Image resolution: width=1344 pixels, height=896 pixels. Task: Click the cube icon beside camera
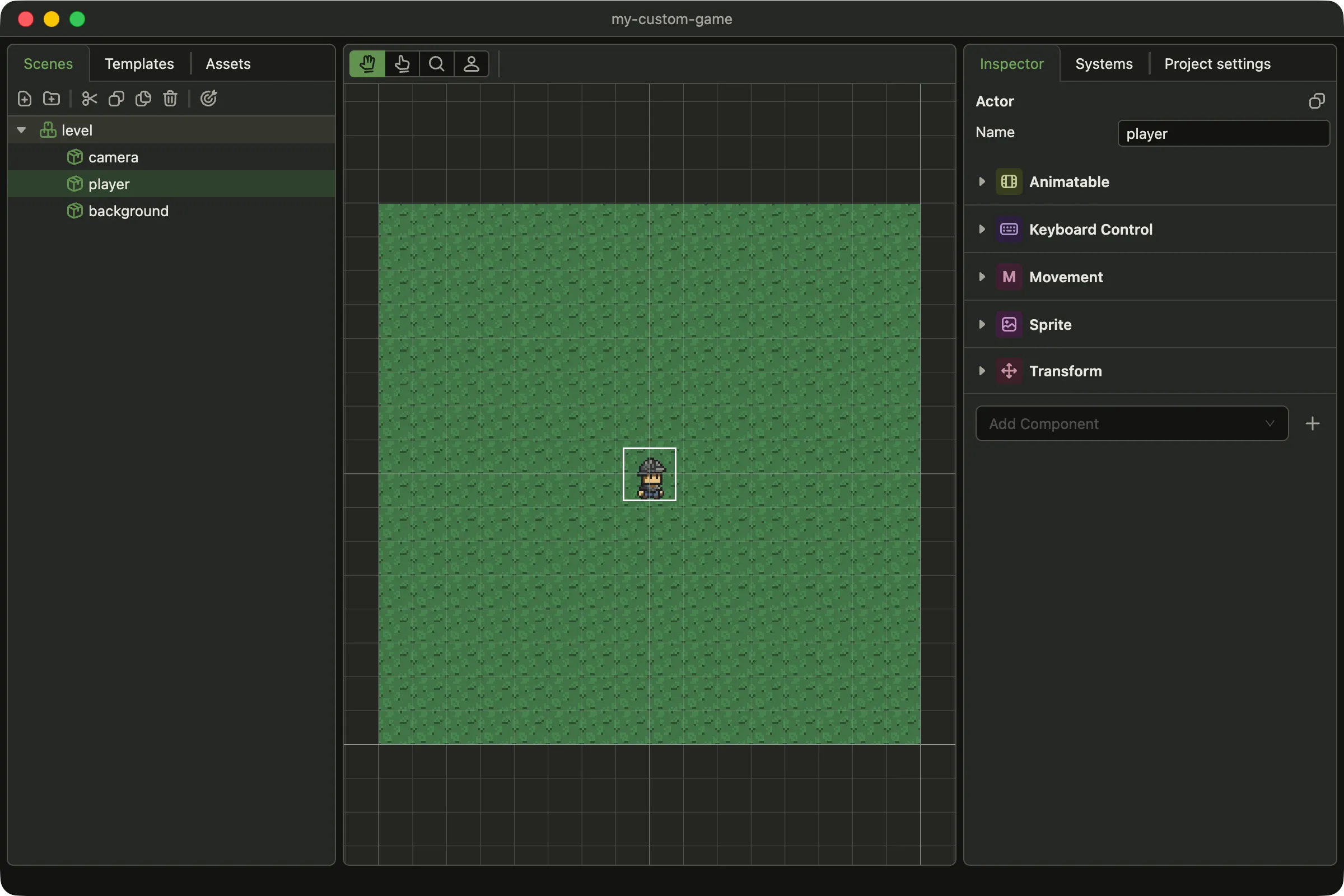[x=75, y=157]
